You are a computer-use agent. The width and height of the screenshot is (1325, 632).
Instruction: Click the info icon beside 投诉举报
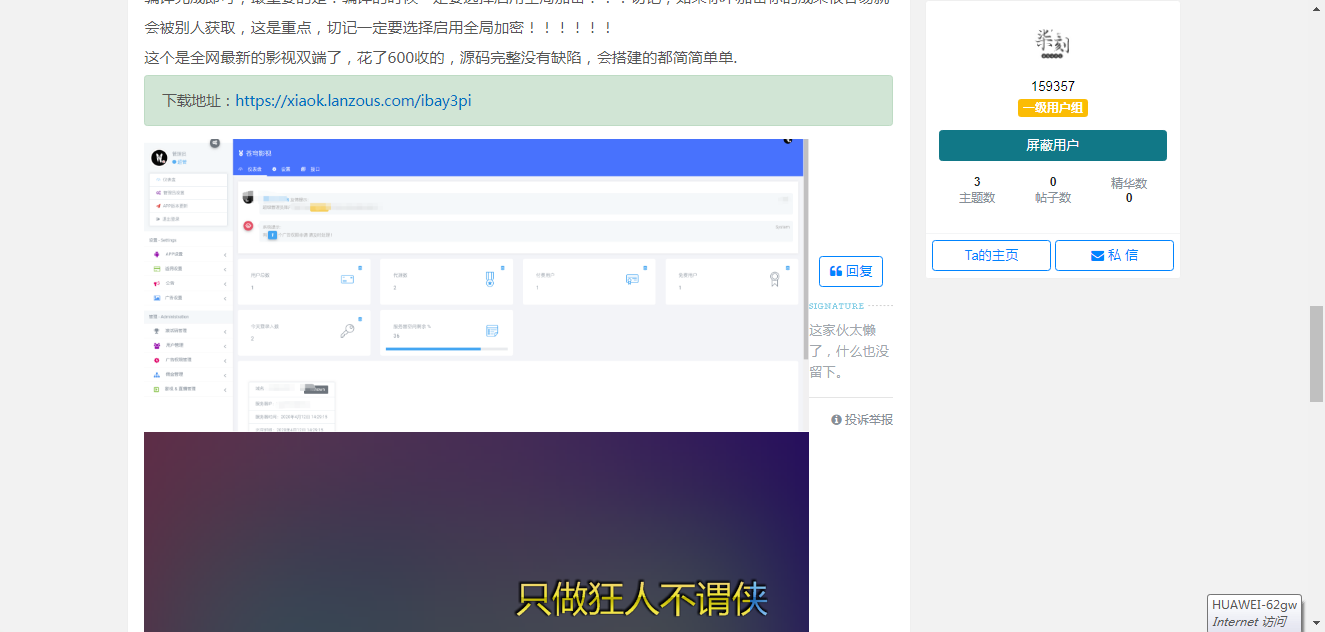pos(836,420)
